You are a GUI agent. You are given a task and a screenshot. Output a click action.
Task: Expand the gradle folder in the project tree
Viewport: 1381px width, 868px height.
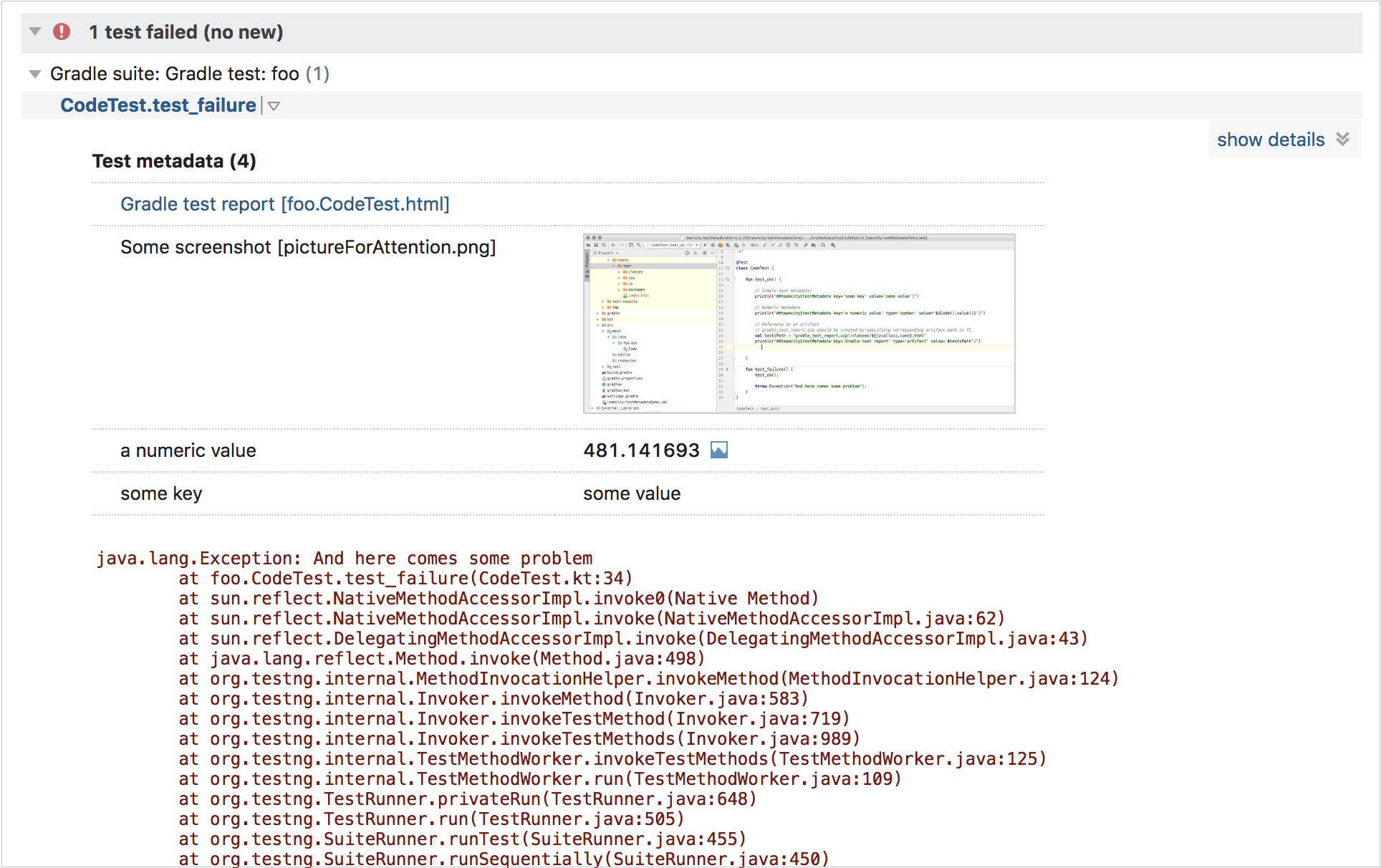[x=597, y=313]
